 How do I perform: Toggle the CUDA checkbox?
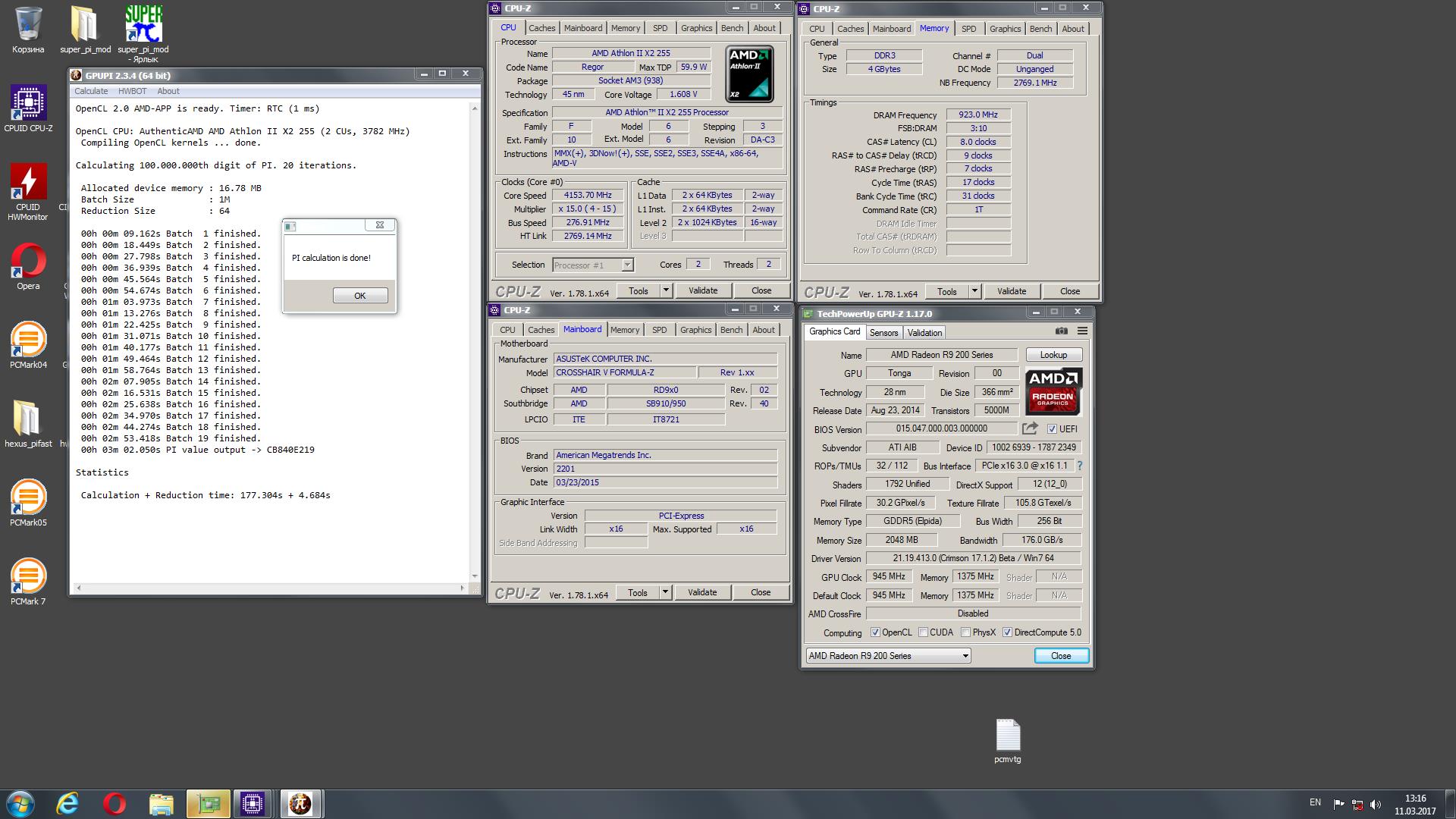click(x=923, y=632)
